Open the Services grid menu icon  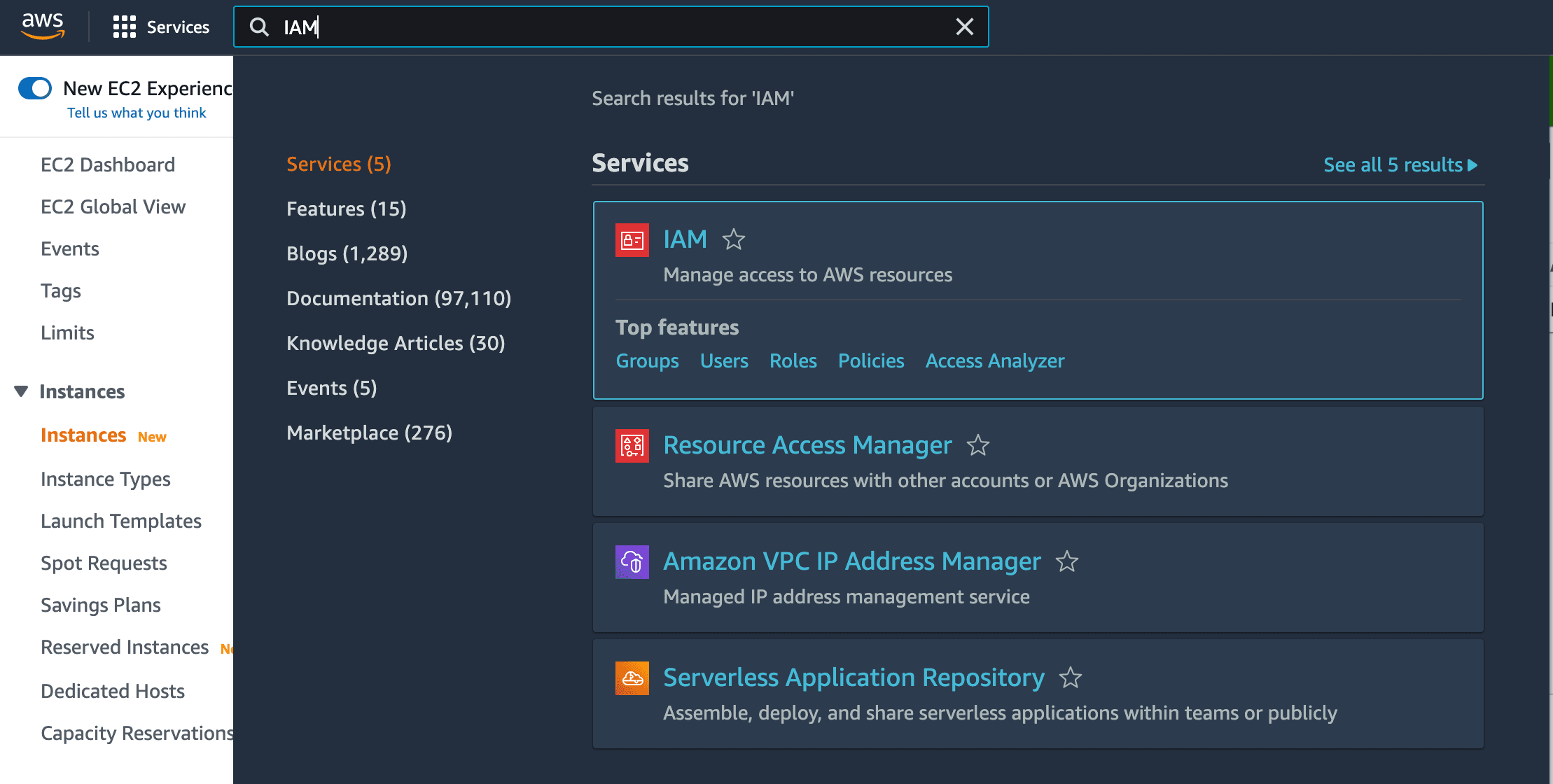pos(123,27)
